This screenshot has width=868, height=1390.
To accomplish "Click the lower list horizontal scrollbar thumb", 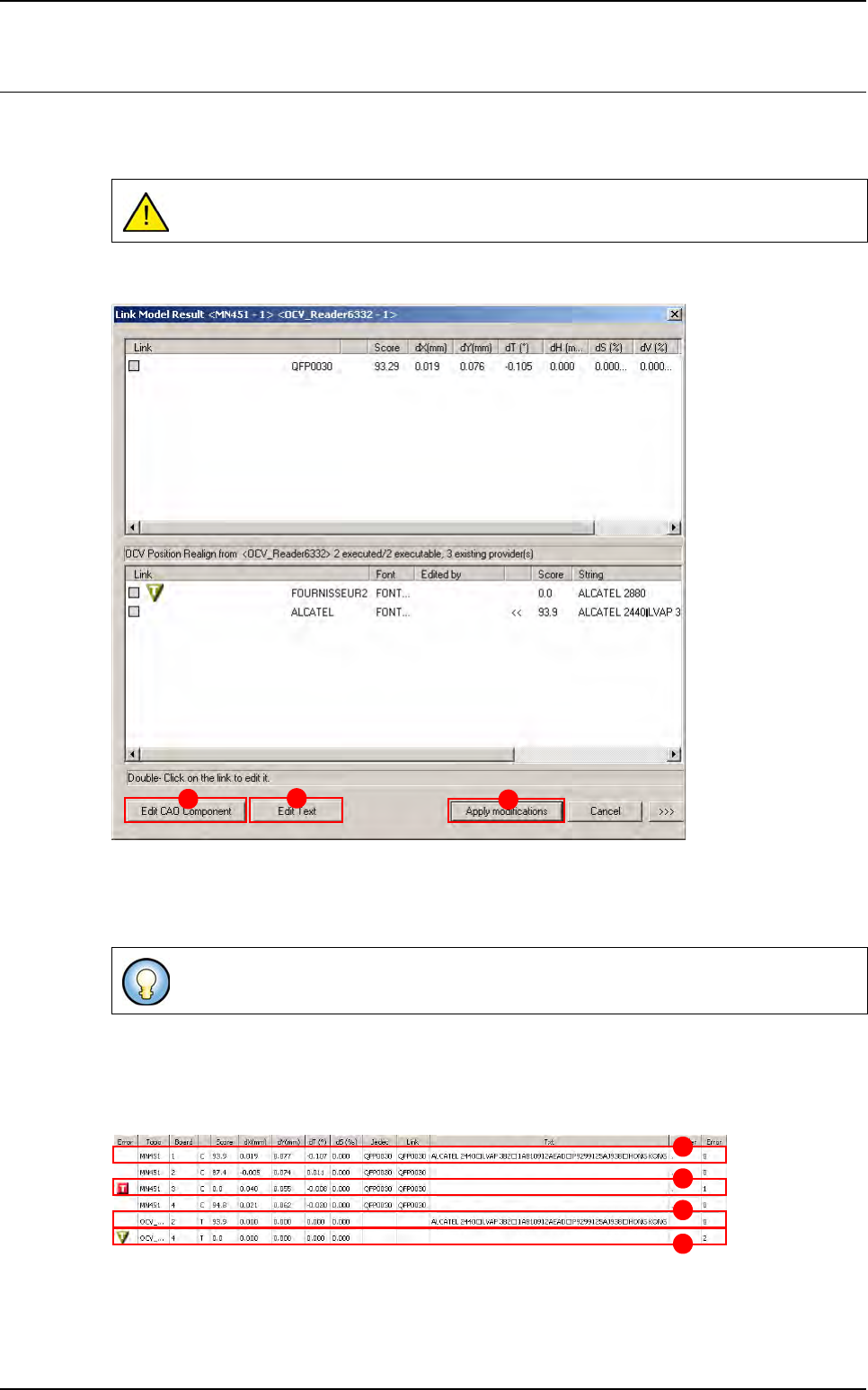I will point(327,755).
